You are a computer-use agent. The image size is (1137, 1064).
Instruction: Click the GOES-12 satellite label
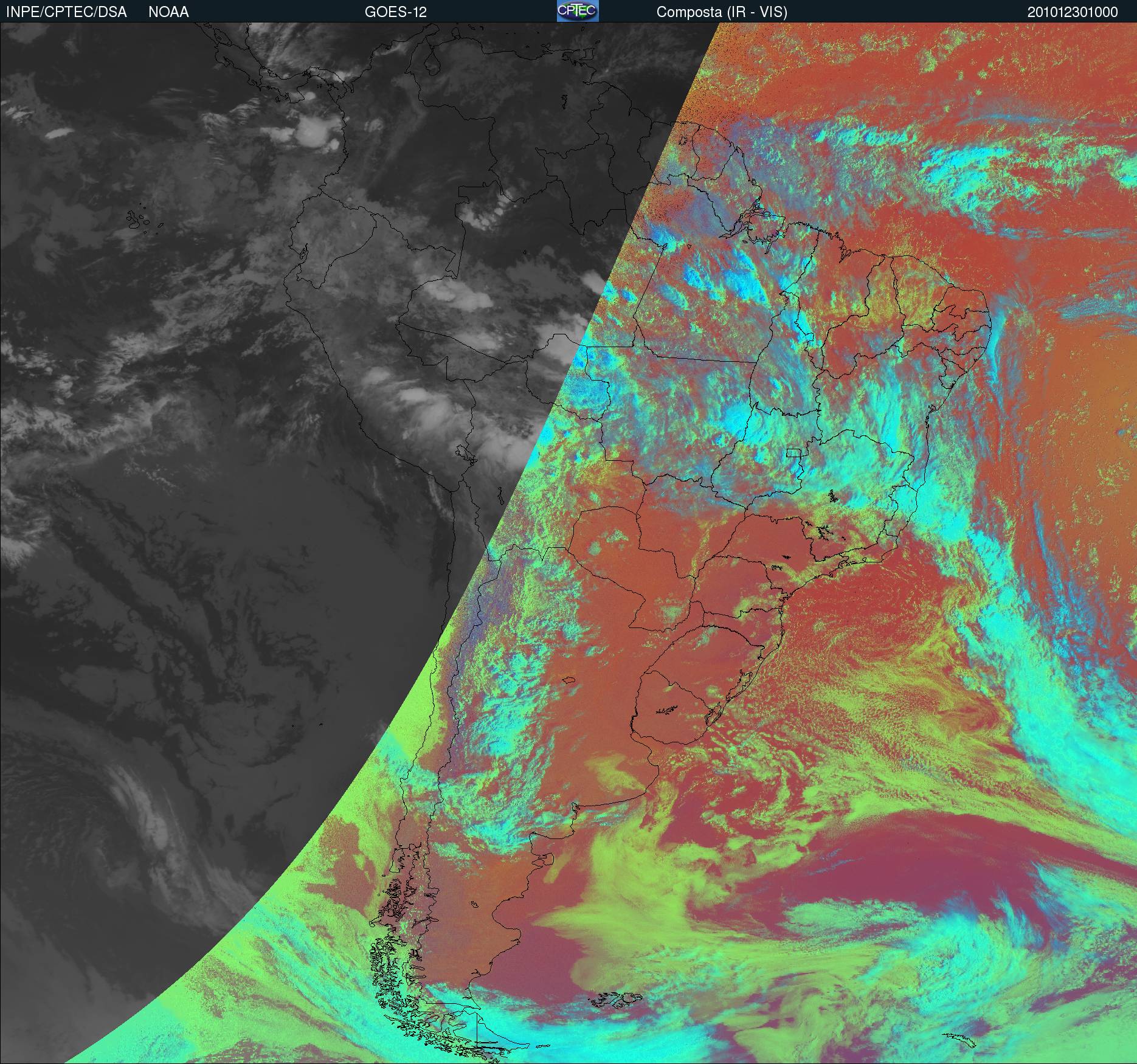395,12
